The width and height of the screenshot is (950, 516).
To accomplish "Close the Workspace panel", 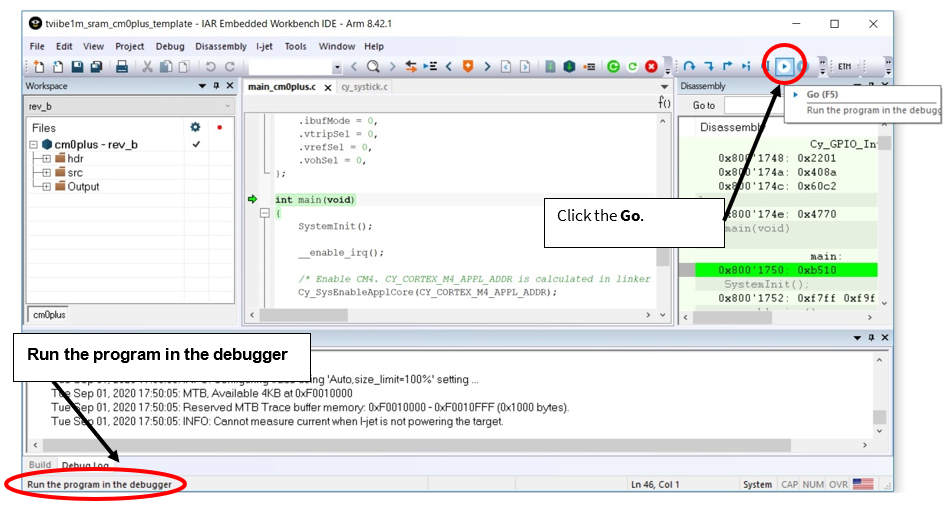I will pos(230,86).
